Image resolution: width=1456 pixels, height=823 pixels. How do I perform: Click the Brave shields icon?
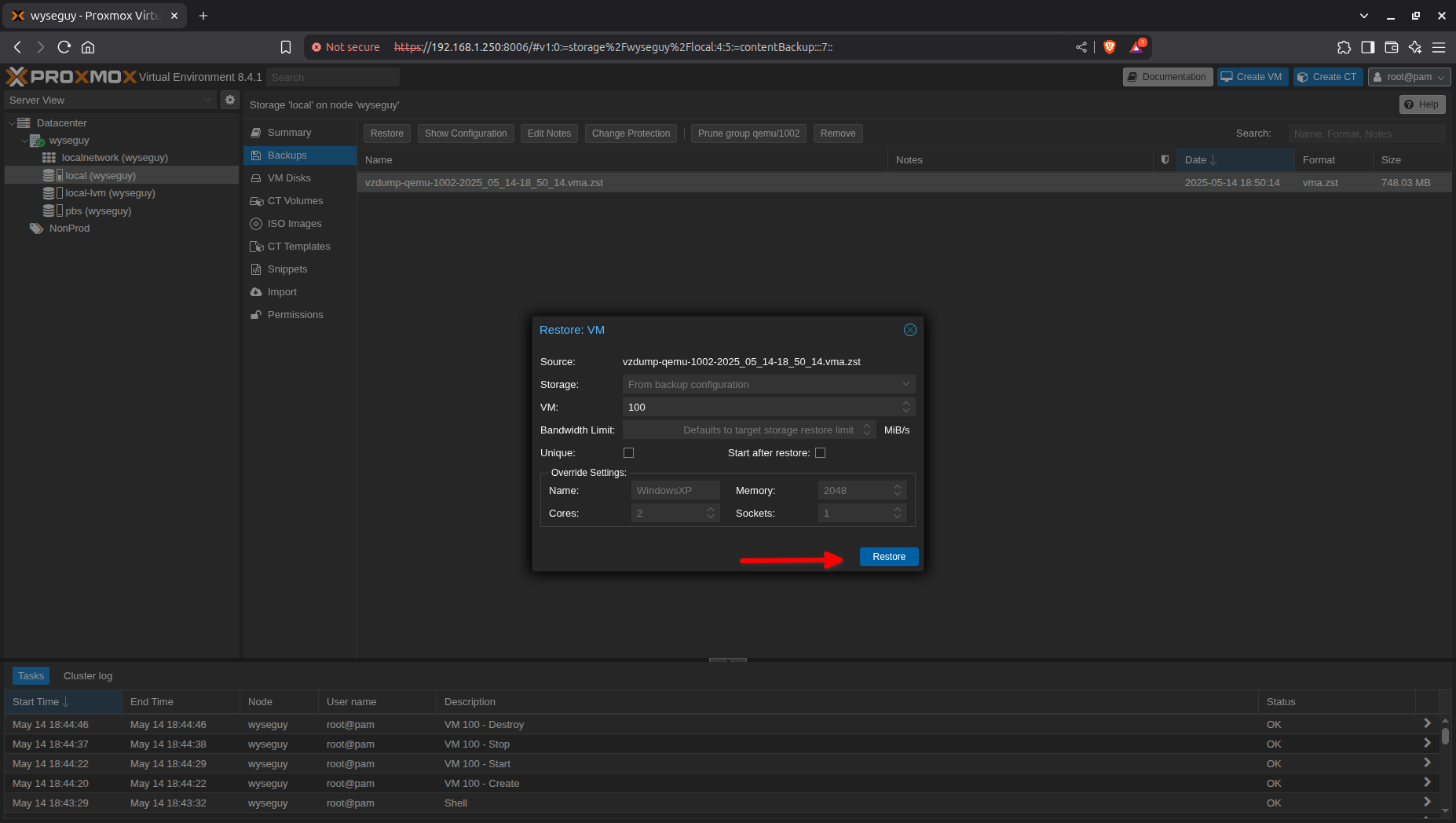pos(1110,47)
